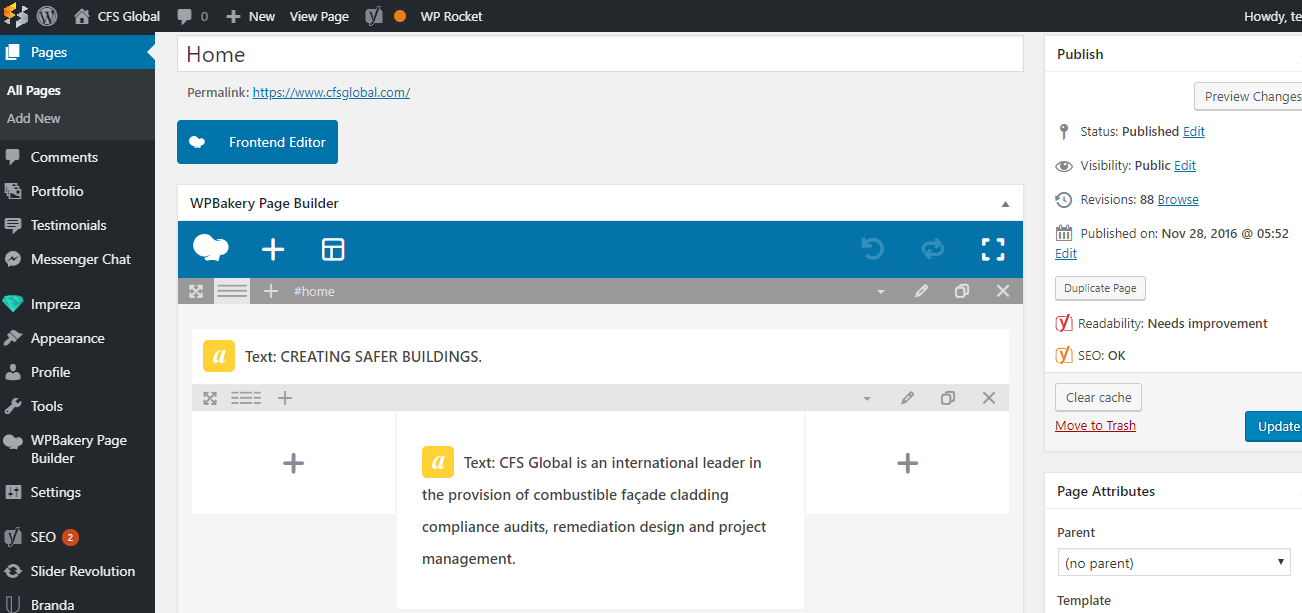
Task: Launch the Frontend Editor
Action: (x=257, y=142)
